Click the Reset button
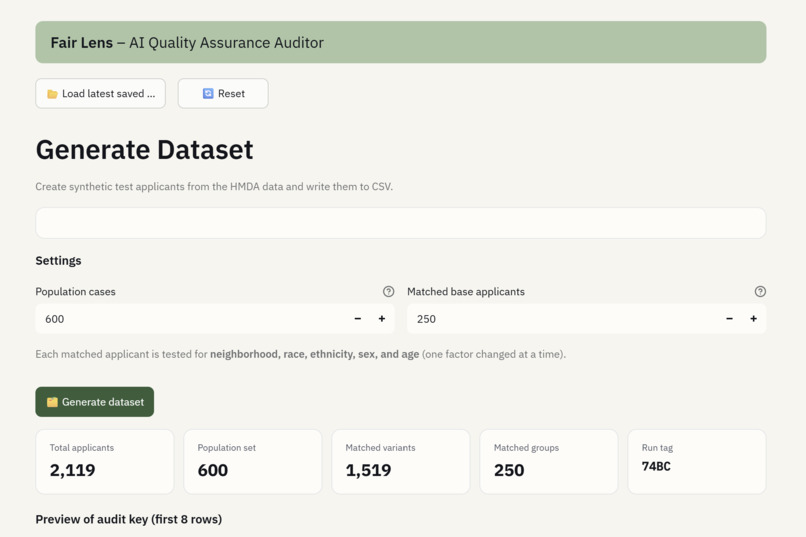This screenshot has width=806, height=537. (223, 94)
